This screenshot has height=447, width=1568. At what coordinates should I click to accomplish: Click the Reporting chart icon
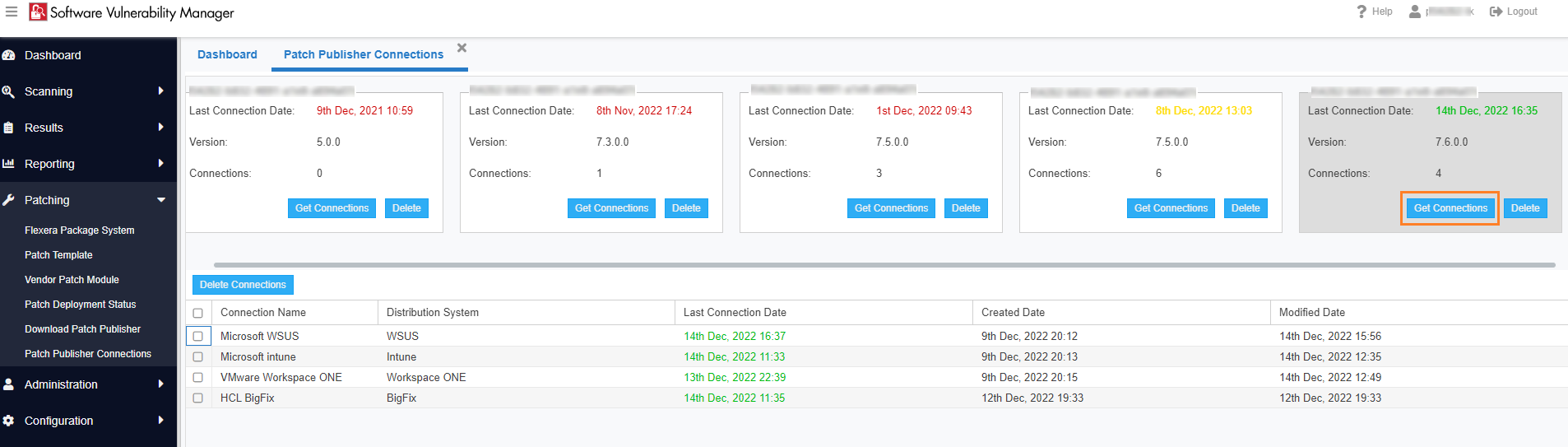(9, 164)
